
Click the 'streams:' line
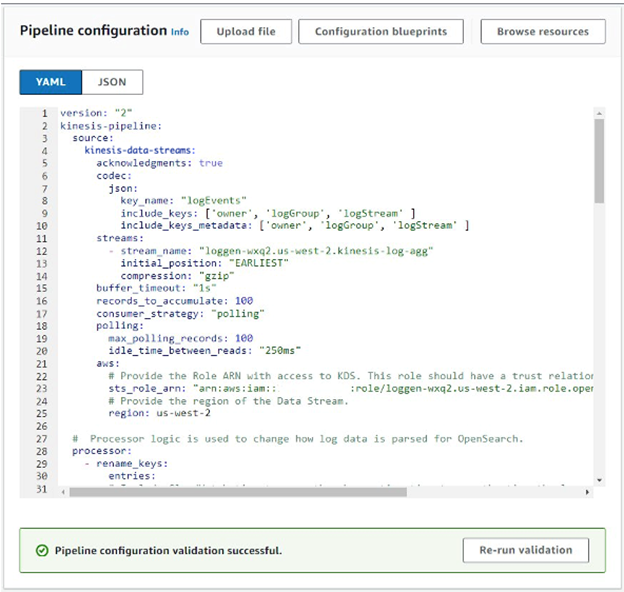tap(120, 238)
